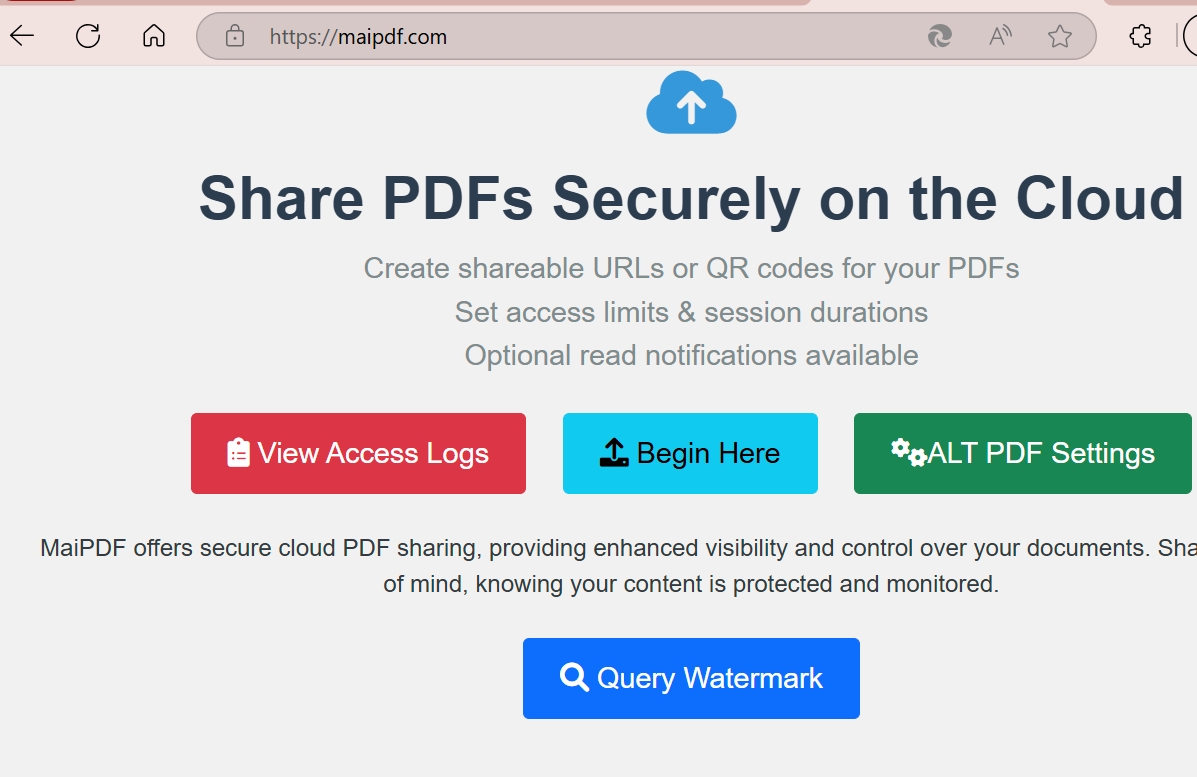
Task: Click the blue cloud upload icon
Action: click(x=691, y=103)
